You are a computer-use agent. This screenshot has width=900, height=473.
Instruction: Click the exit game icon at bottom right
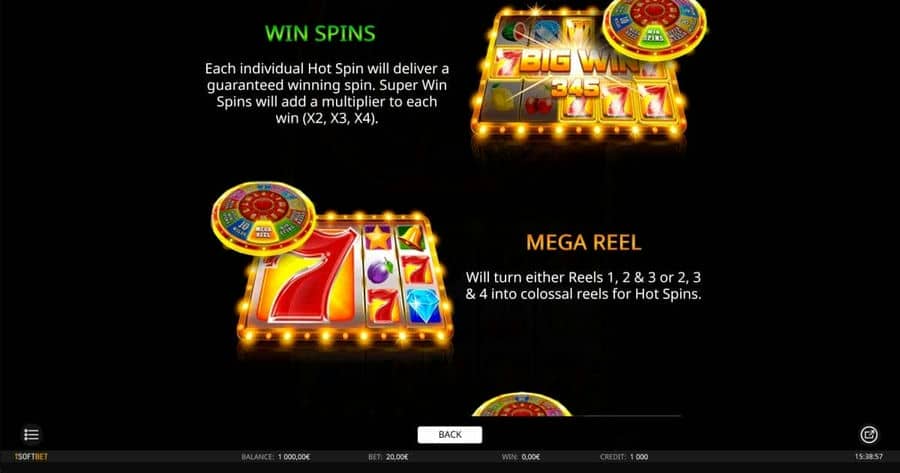point(869,435)
